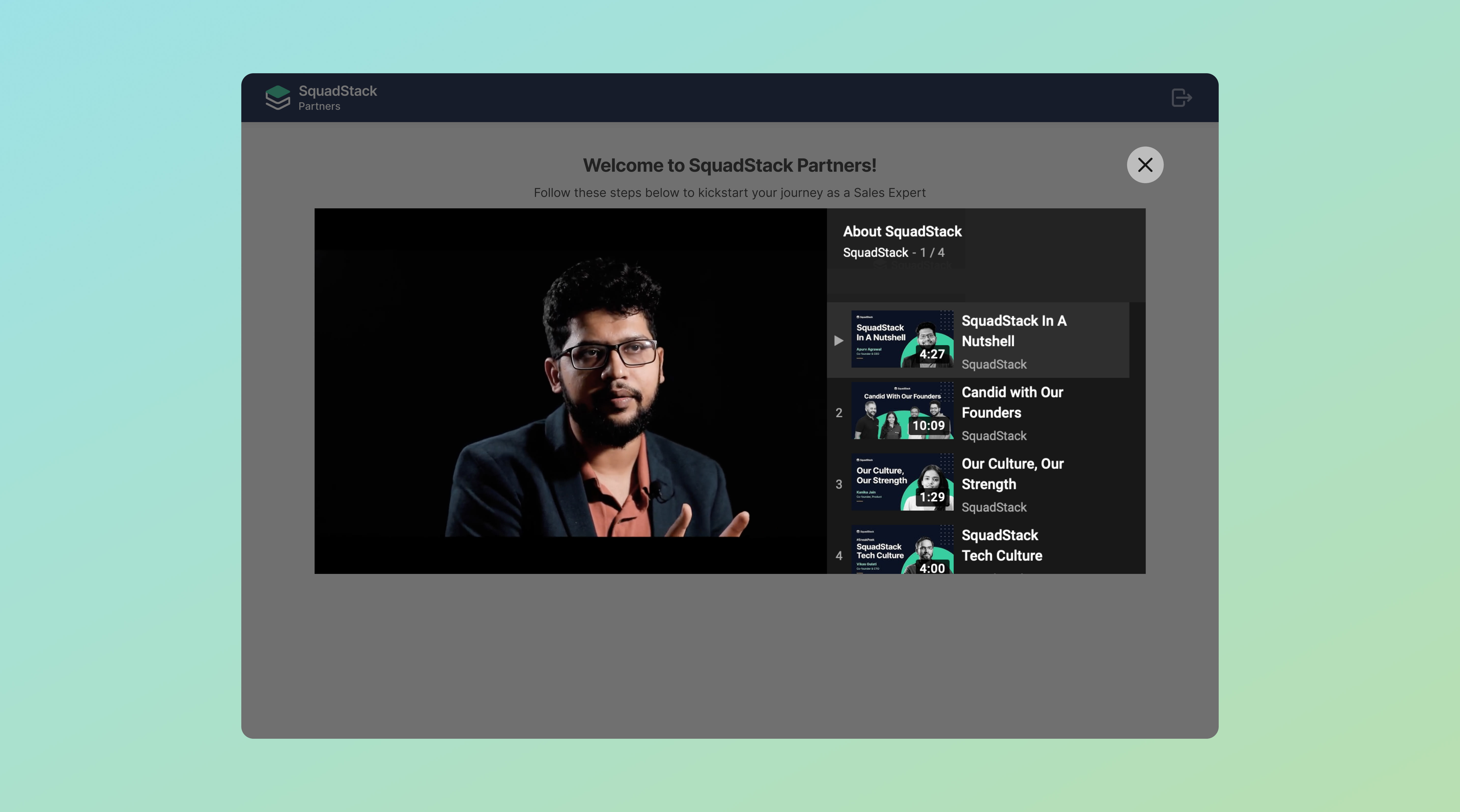Close the welcome dialog with the X button
The height and width of the screenshot is (812, 1460).
point(1145,165)
